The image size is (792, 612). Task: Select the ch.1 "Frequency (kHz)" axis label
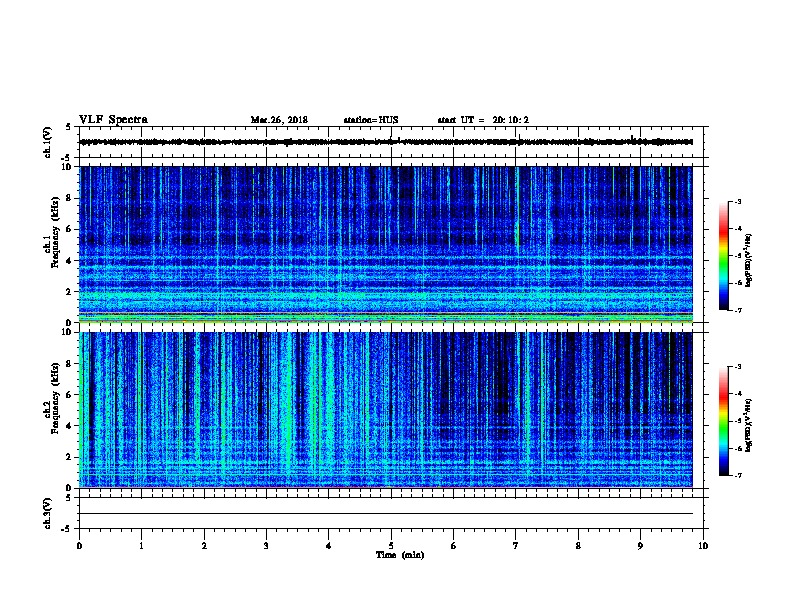[x=55, y=232]
